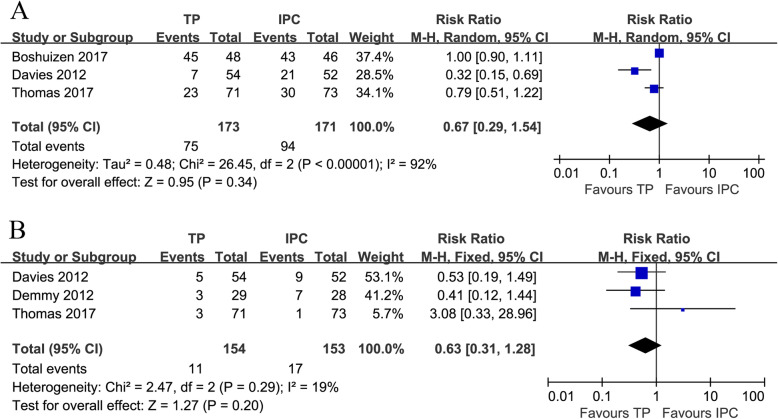Select the Demmy 2012 blue square marker
The width and height of the screenshot is (778, 419).
(635, 291)
